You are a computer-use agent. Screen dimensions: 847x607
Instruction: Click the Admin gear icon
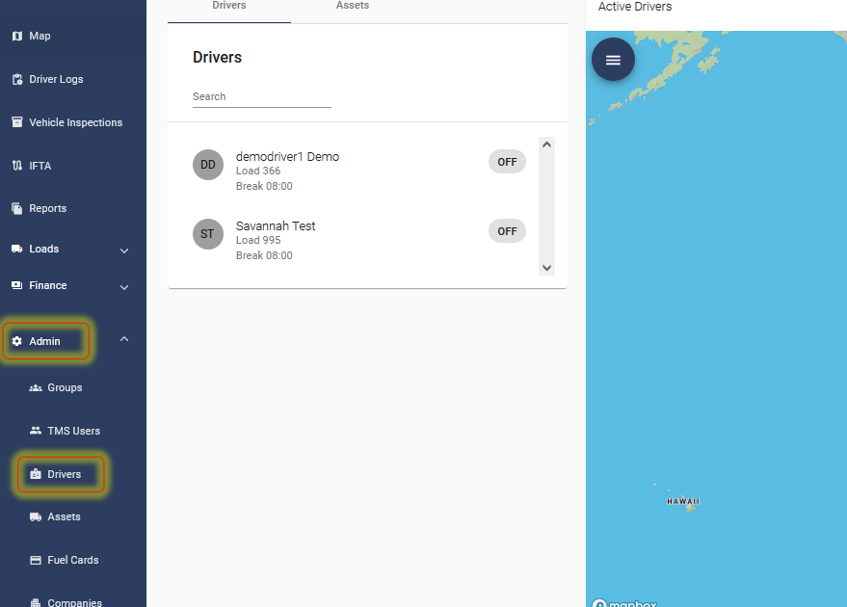(x=17, y=341)
